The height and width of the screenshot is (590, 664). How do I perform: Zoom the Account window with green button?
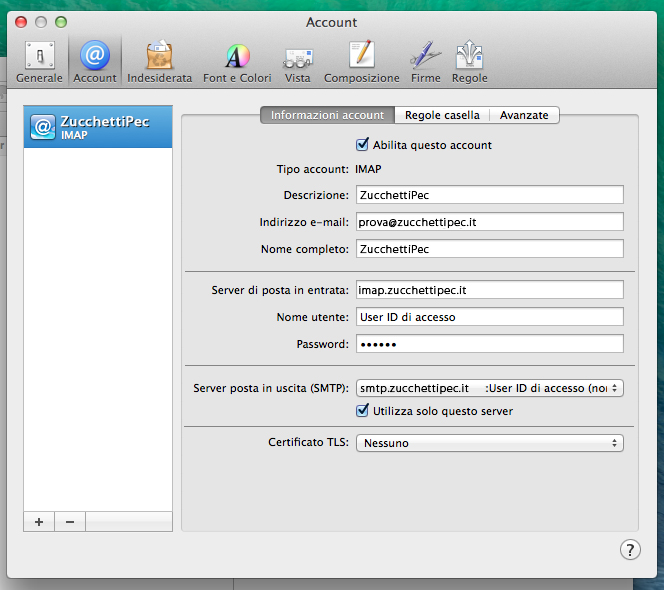coord(61,22)
